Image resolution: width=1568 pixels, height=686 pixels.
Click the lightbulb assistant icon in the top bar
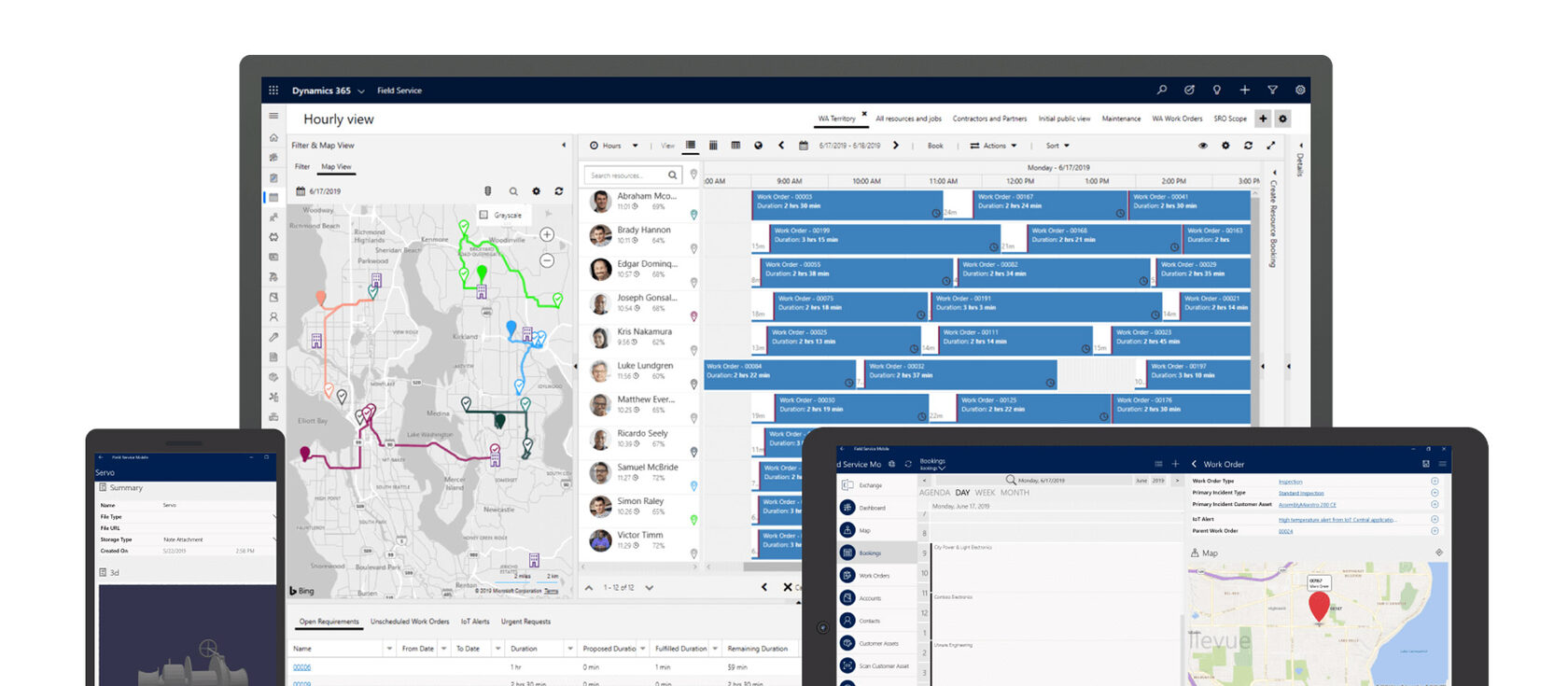click(x=1216, y=91)
